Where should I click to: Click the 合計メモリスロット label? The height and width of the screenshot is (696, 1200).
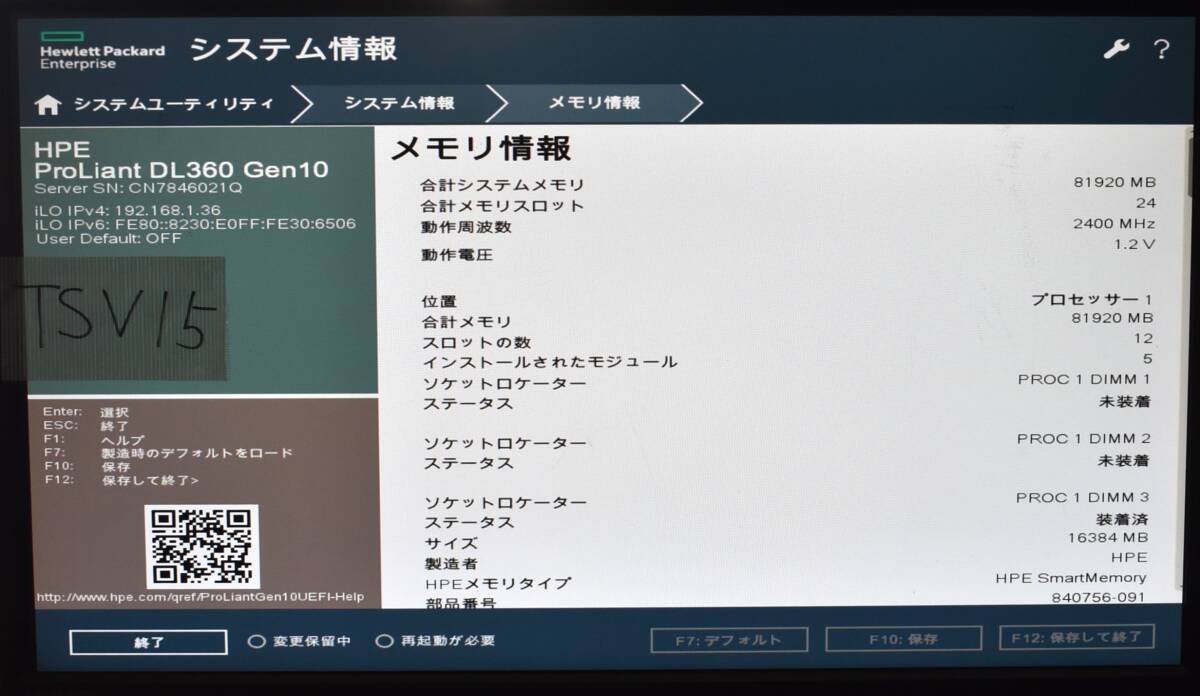[x=503, y=207]
